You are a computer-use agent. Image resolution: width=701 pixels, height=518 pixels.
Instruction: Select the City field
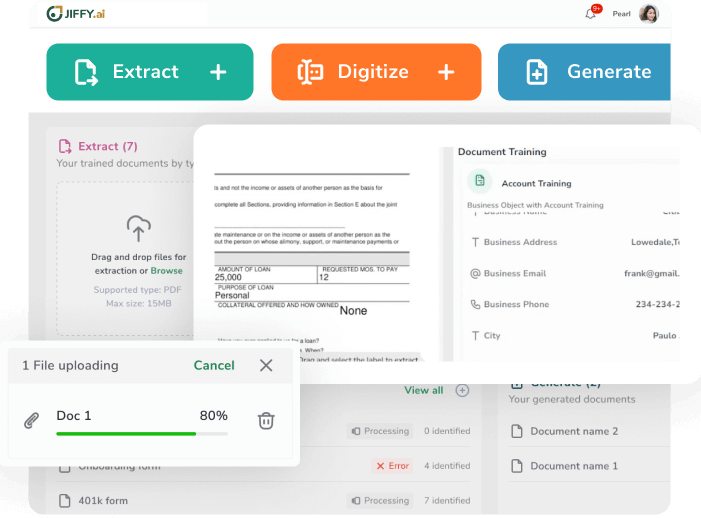pyautogui.click(x=574, y=336)
